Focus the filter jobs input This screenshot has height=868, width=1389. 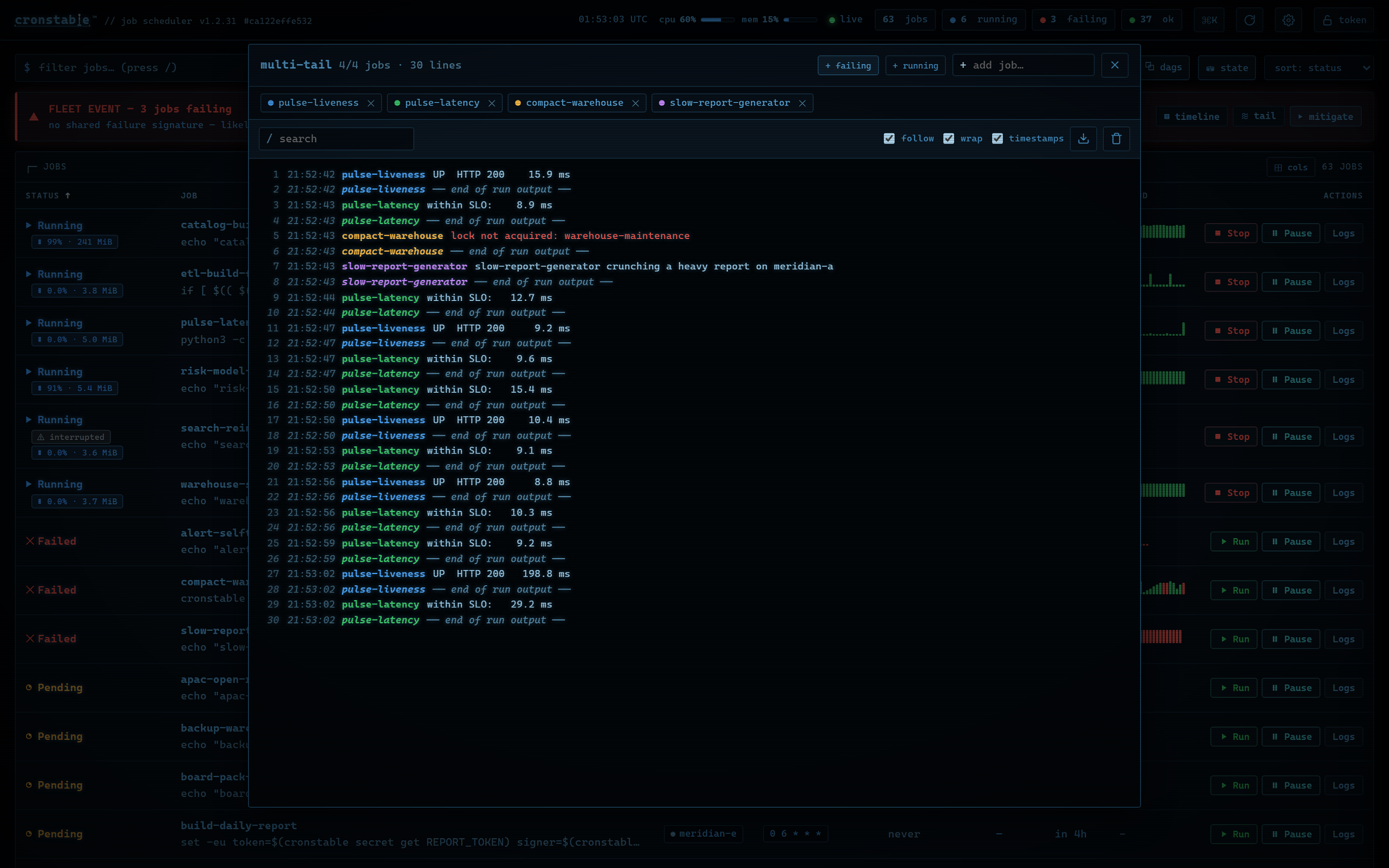(x=132, y=68)
